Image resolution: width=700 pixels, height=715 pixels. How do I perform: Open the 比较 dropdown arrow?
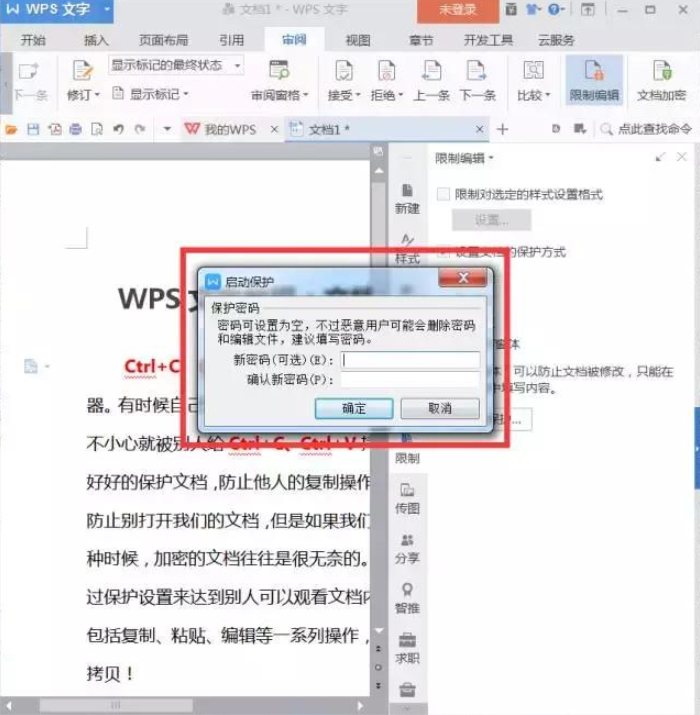(548, 95)
